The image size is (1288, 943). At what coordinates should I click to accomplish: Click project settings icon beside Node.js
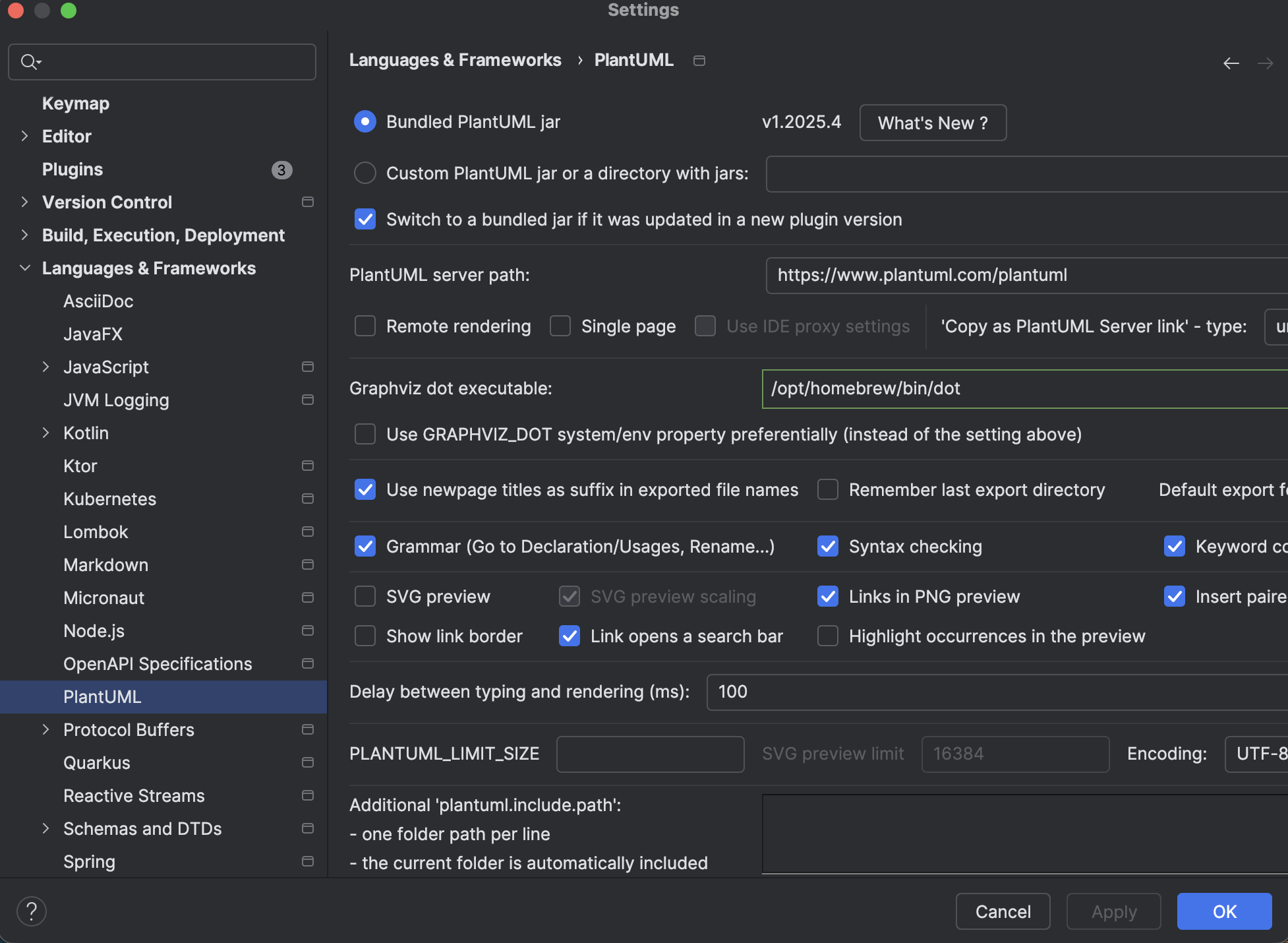pos(307,630)
